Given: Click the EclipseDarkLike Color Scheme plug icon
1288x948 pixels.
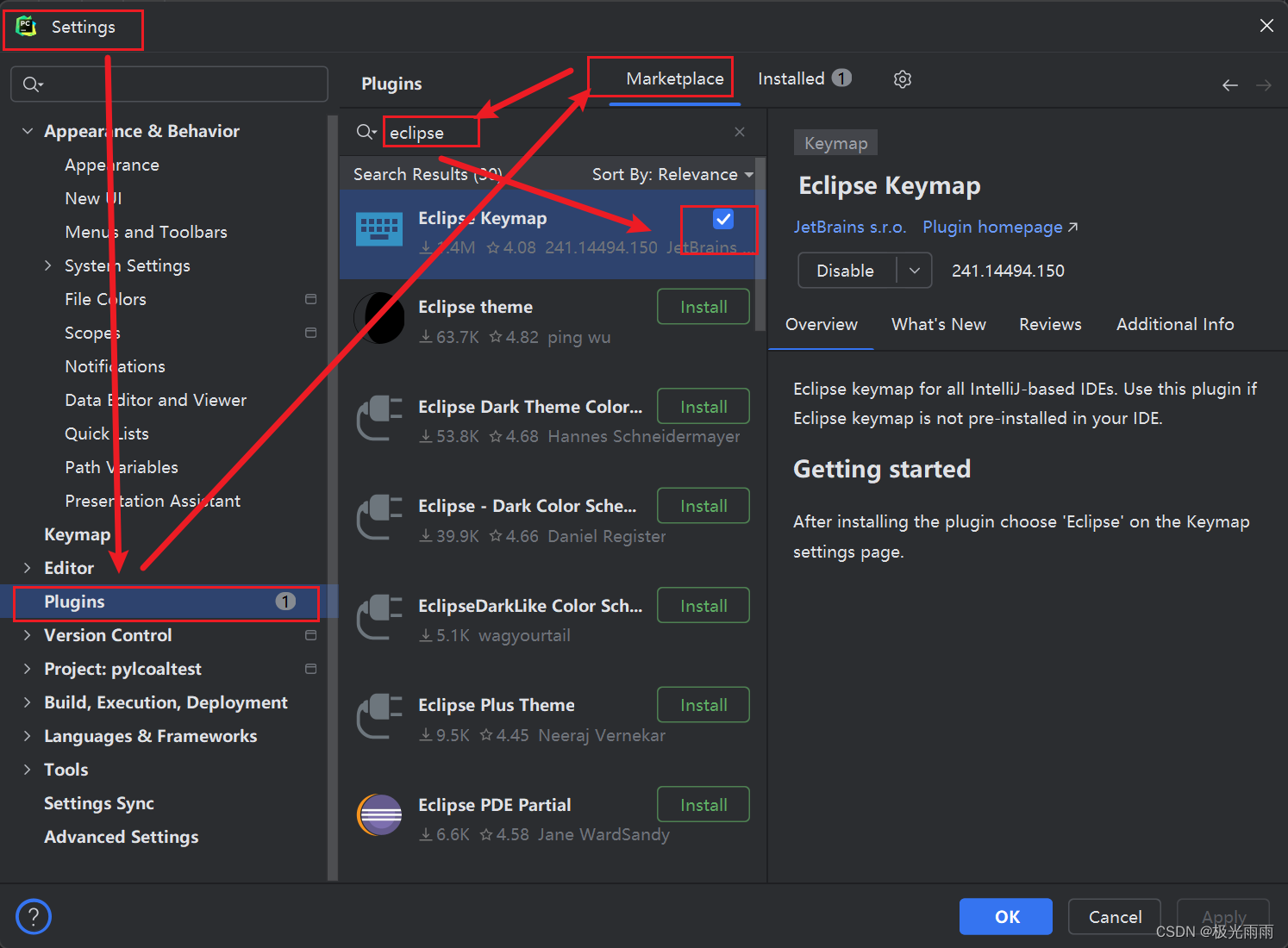Looking at the screenshot, I should click(x=379, y=617).
